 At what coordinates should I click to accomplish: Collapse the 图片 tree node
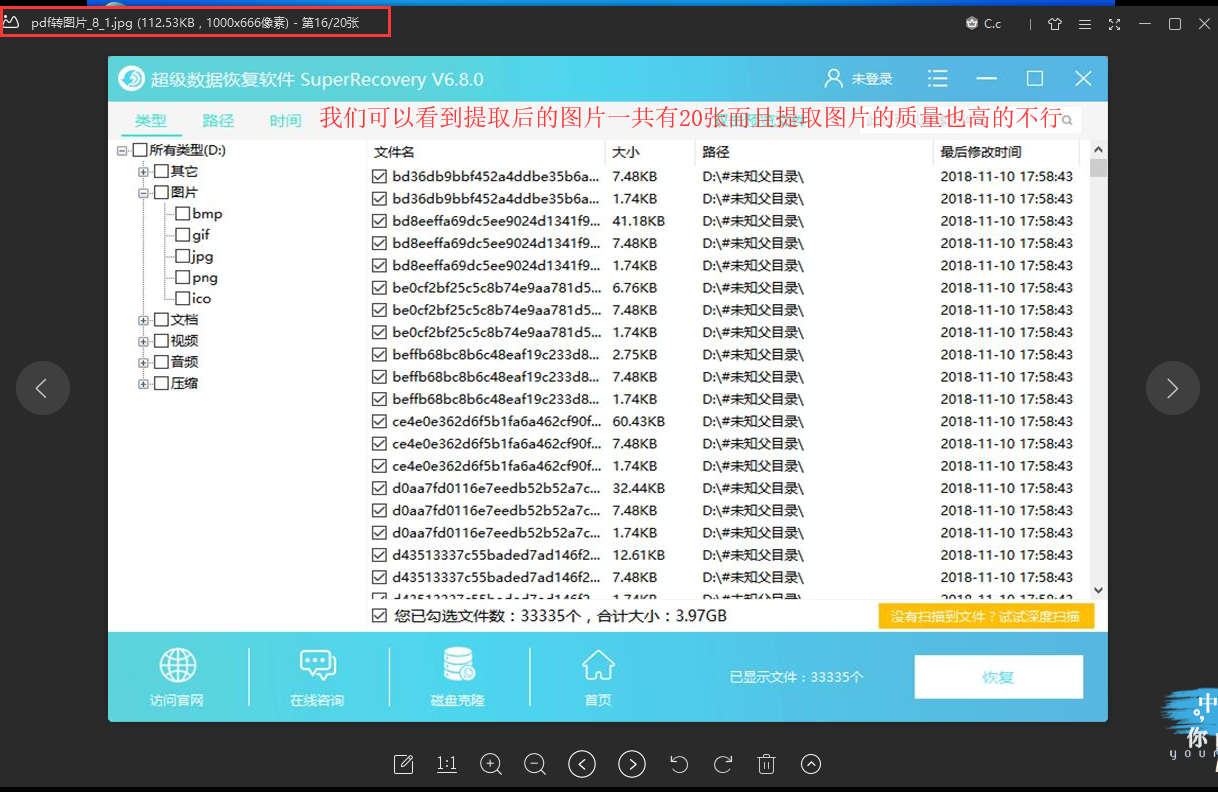144,193
